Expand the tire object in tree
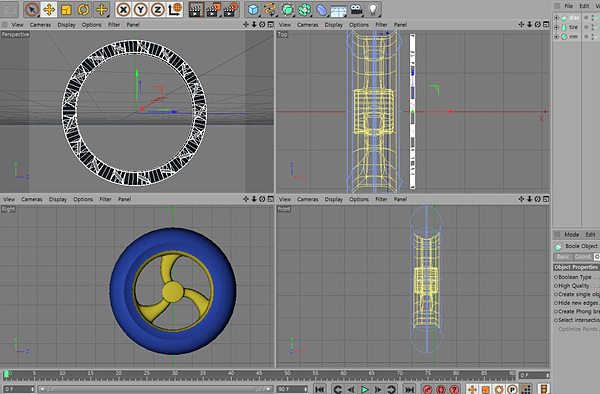Image resolution: width=600 pixels, height=394 pixels. 556,27
